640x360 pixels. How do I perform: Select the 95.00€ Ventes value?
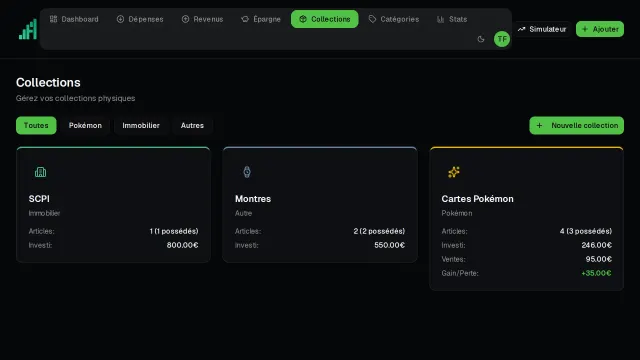point(598,259)
